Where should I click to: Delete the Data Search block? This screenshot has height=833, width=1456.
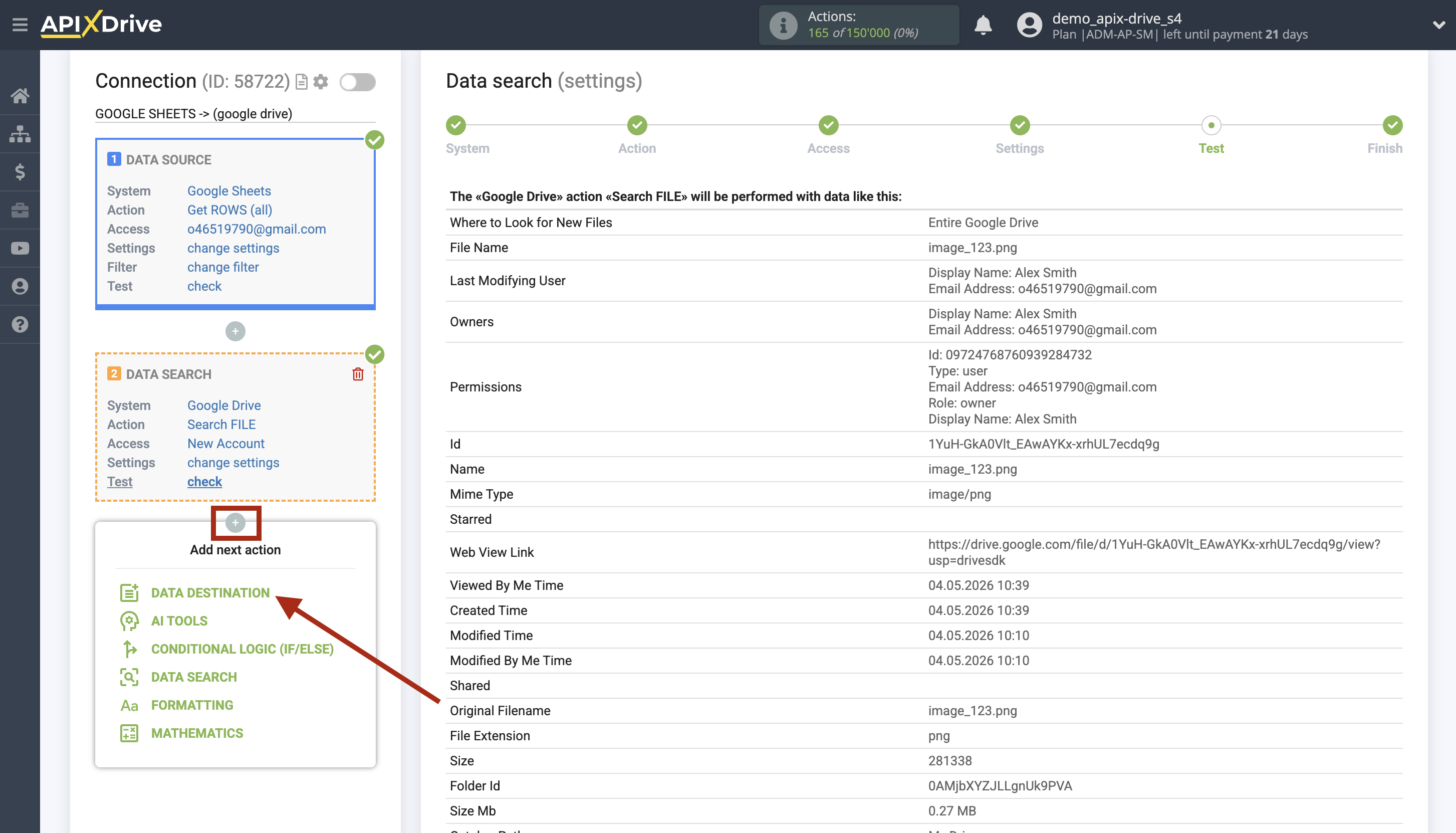coord(358,374)
